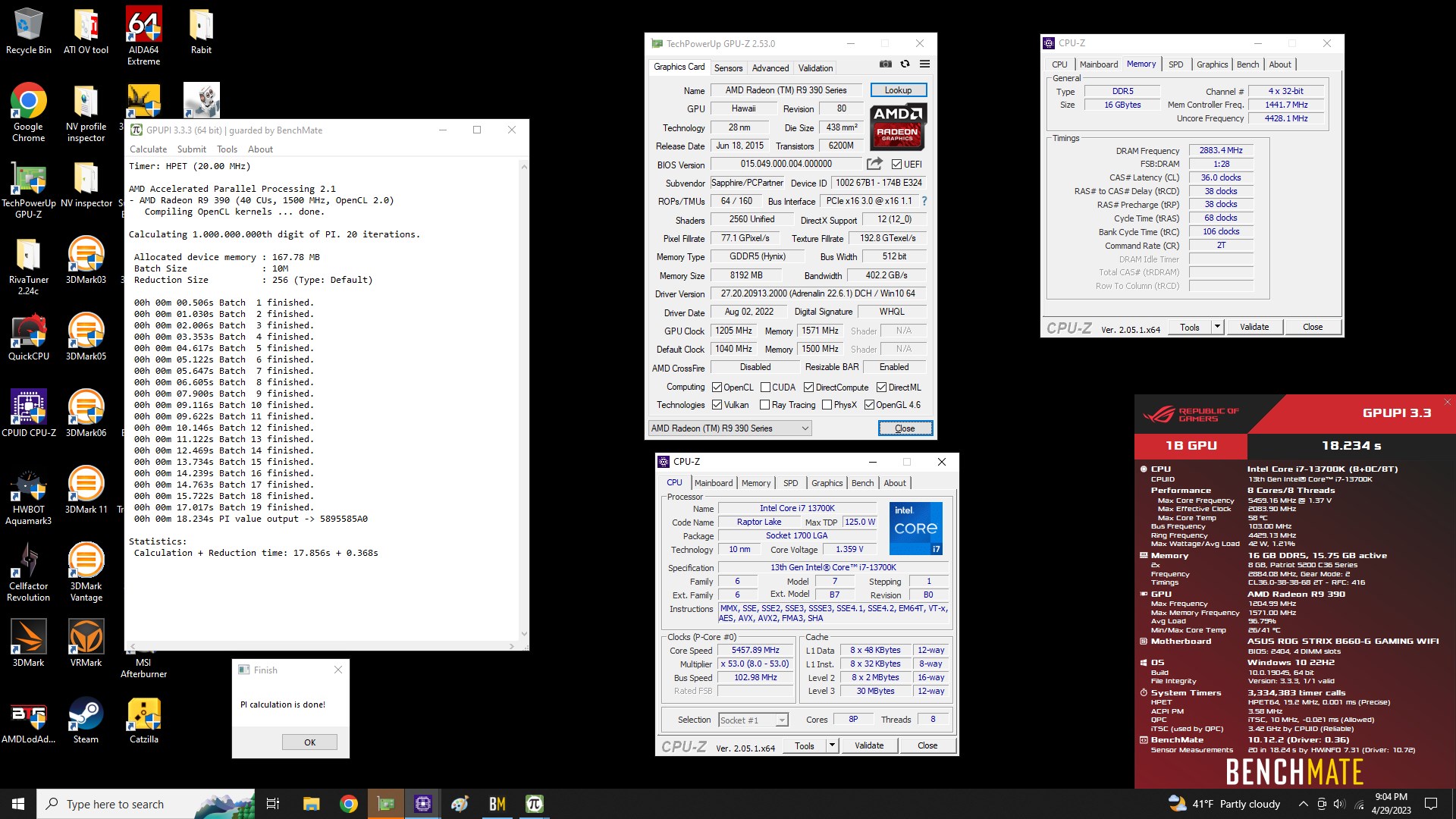Click Validate in upper CPU-Z window
The height and width of the screenshot is (819, 1456).
coord(1254,327)
